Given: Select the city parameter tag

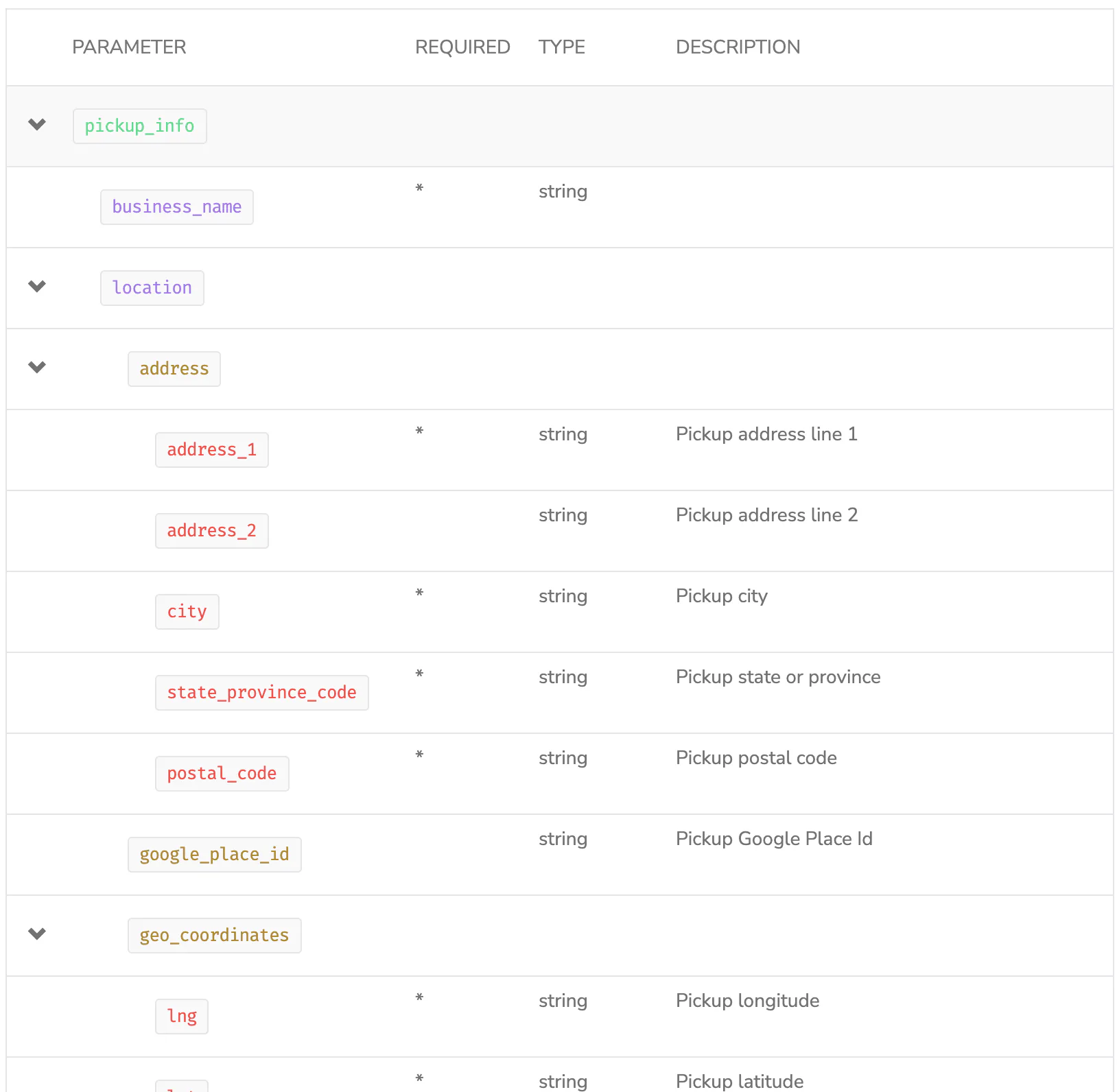Looking at the screenshot, I should tap(187, 612).
